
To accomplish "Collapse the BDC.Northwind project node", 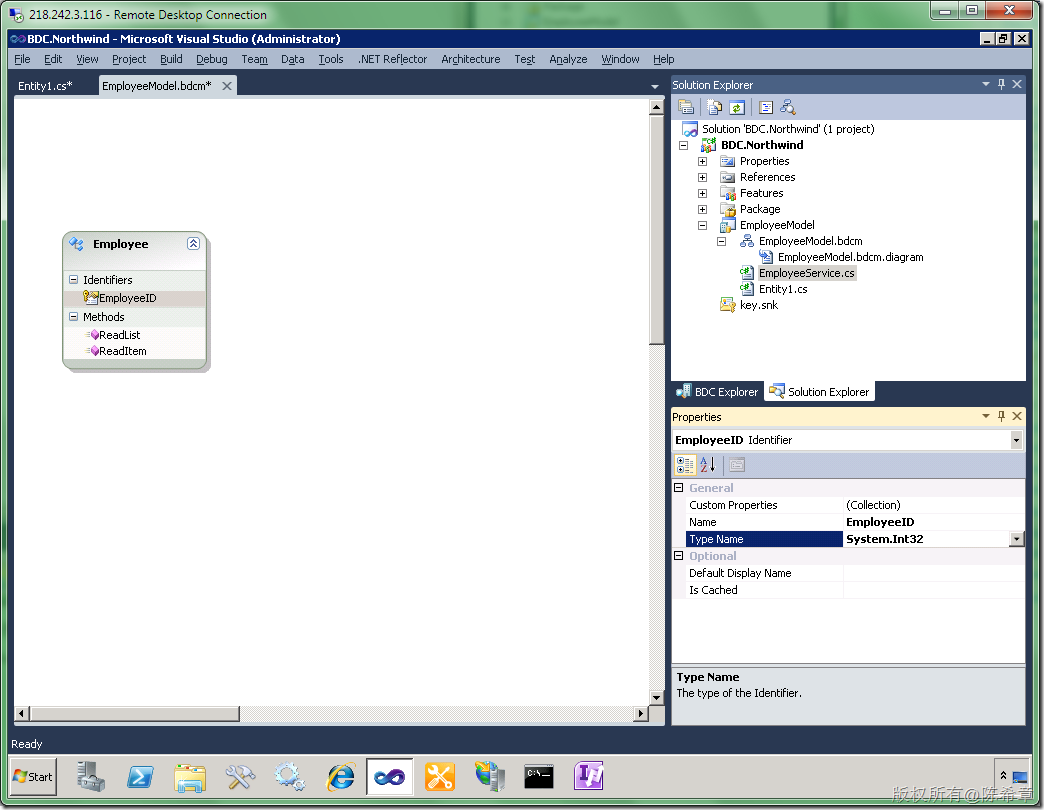I will (683, 145).
